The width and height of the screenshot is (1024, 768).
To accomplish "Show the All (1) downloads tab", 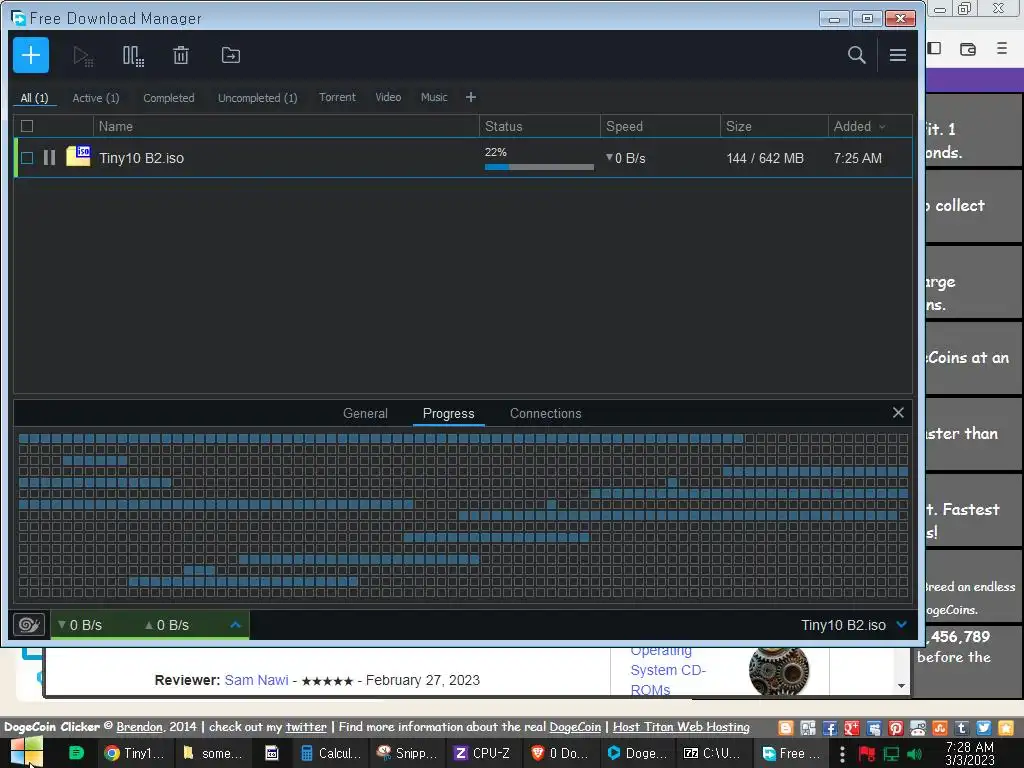I will click(x=35, y=98).
